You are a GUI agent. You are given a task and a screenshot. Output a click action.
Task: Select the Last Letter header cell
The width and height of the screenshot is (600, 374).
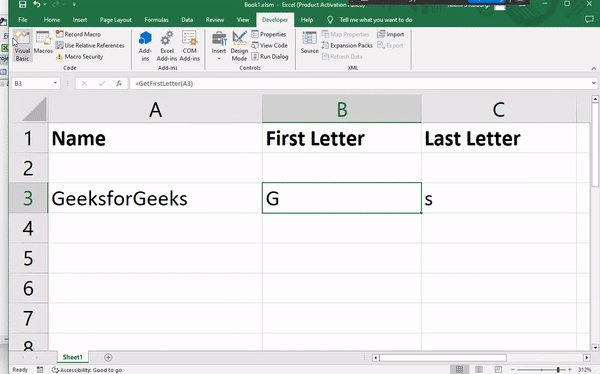[x=499, y=138]
